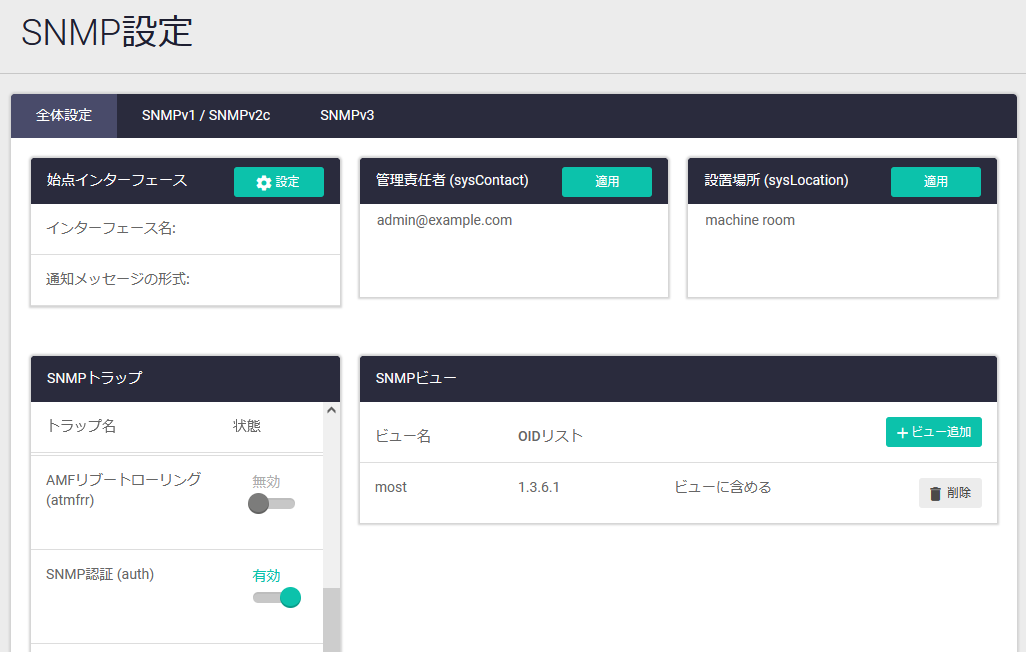Click the ビュー名 column header
This screenshot has width=1026, height=652.
click(403, 436)
